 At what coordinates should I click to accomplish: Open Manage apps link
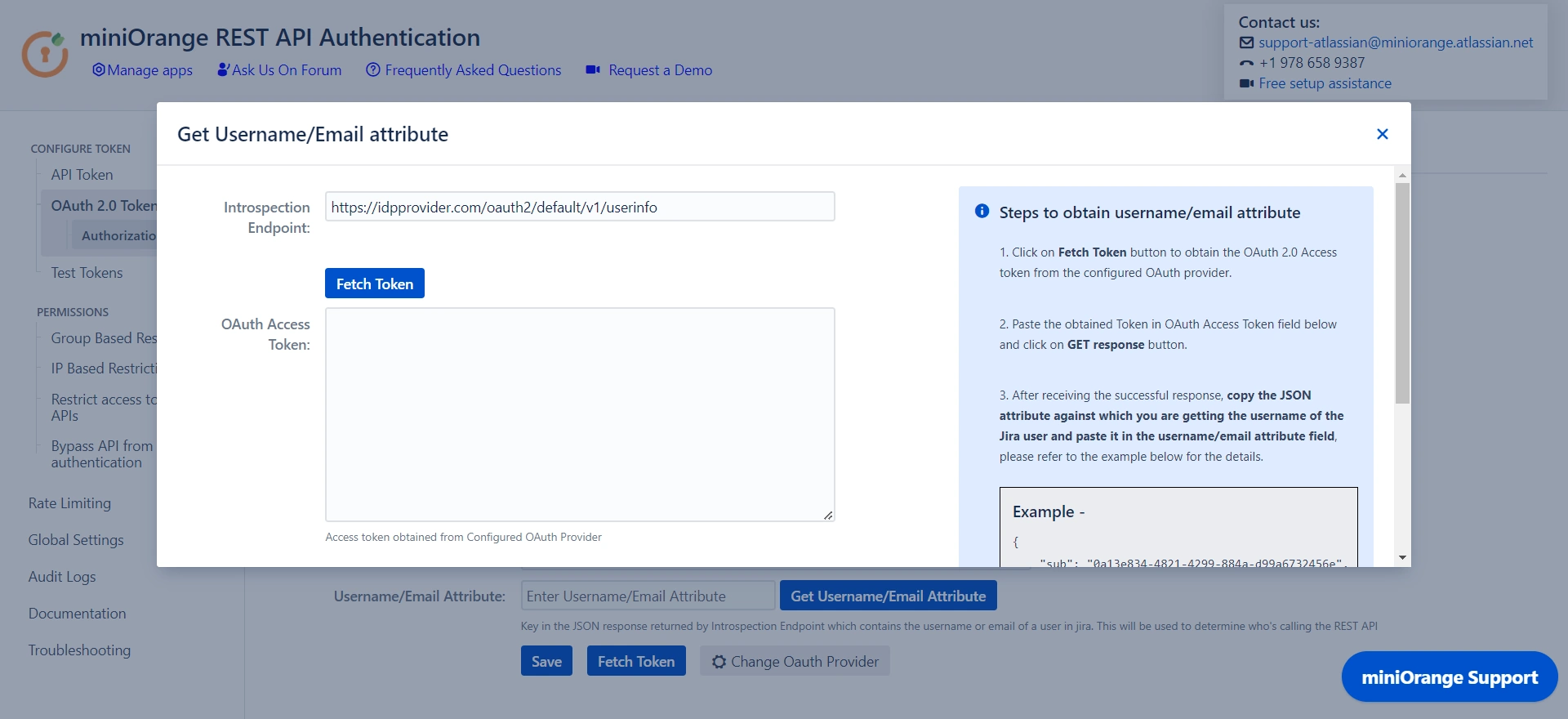click(x=149, y=70)
